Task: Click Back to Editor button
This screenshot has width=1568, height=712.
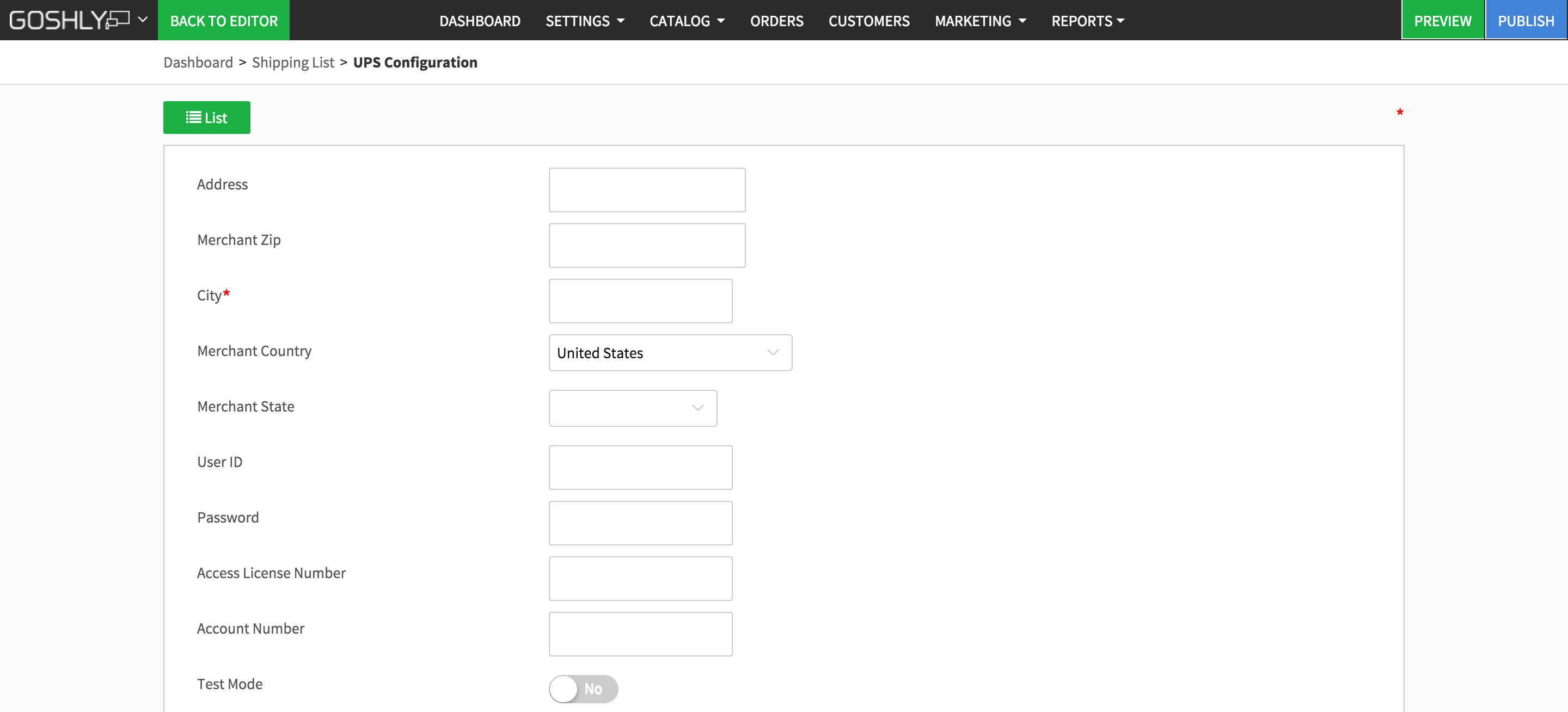Action: coord(223,21)
